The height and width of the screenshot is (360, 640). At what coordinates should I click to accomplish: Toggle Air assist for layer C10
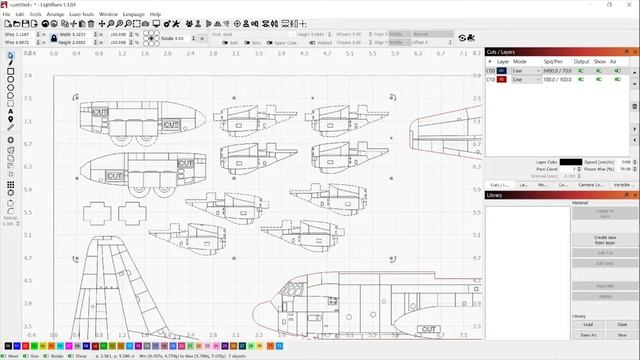618,79
